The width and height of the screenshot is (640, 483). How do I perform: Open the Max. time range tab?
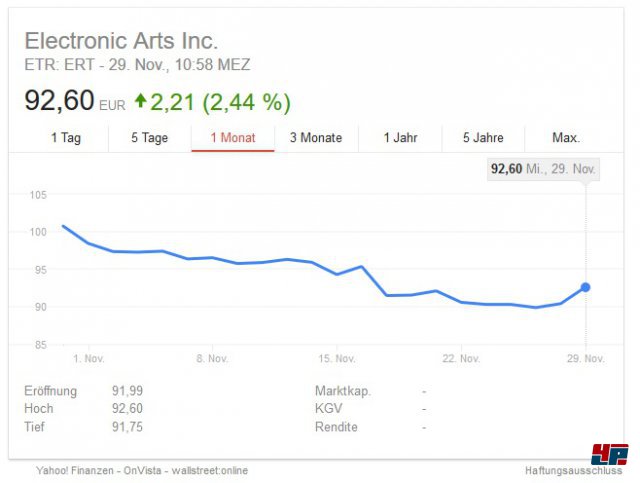(x=566, y=138)
